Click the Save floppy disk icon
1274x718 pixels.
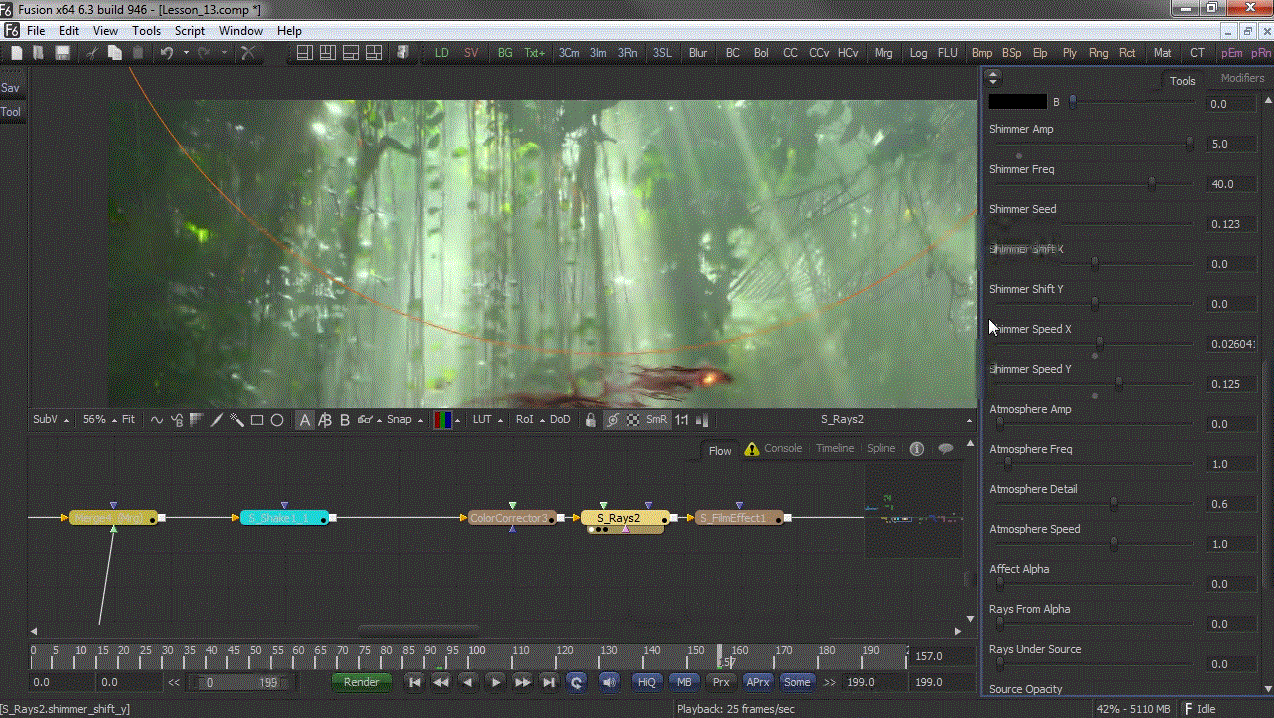tap(62, 53)
